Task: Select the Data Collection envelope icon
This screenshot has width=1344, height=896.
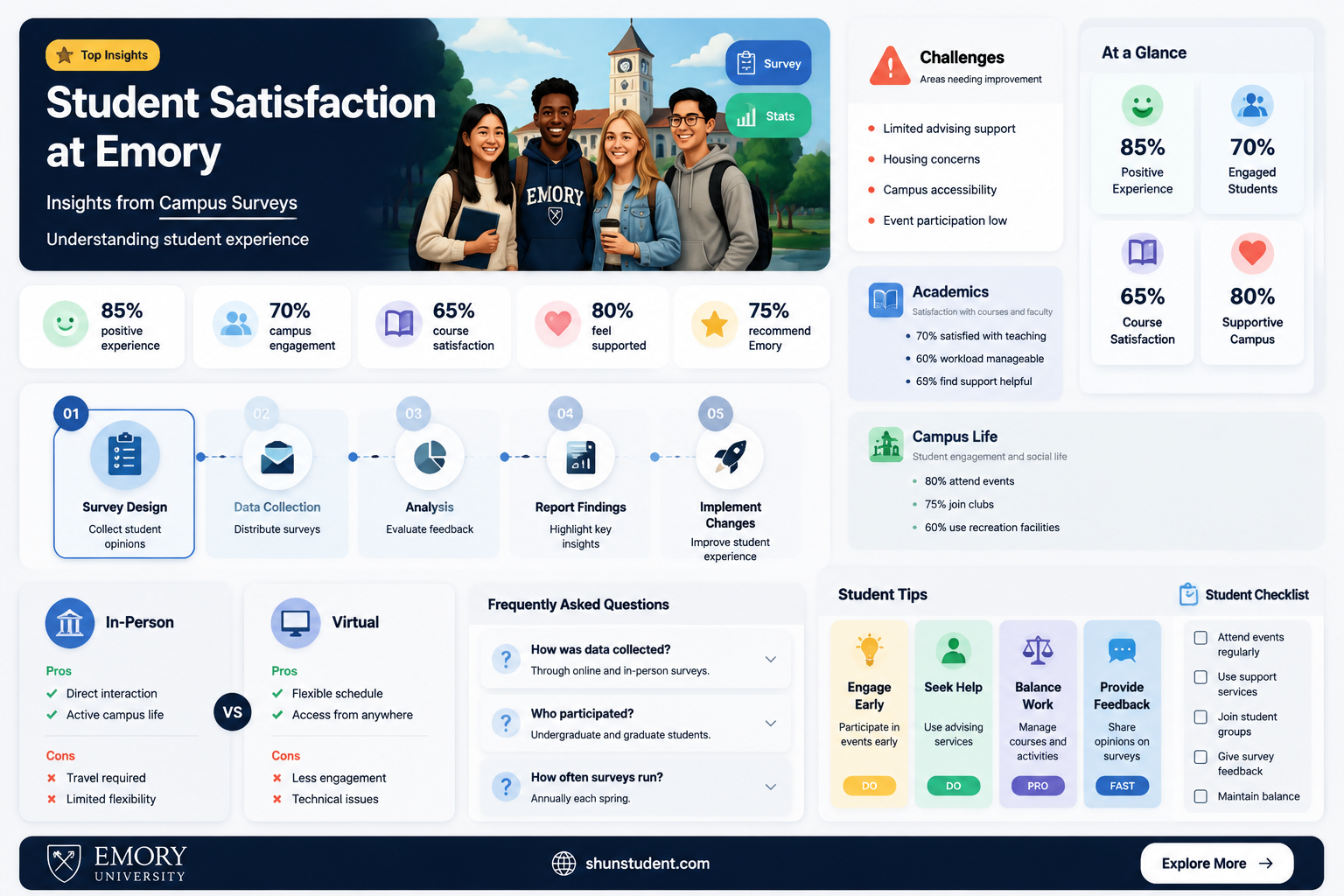Action: [x=277, y=457]
